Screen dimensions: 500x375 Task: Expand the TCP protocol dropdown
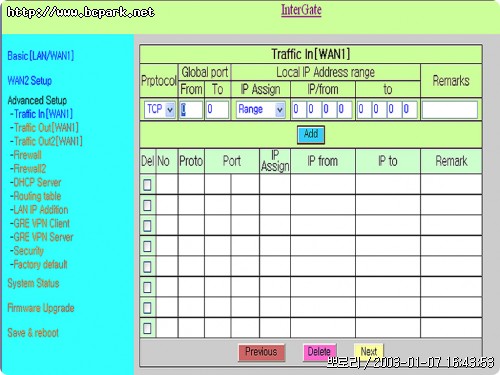tap(160, 109)
